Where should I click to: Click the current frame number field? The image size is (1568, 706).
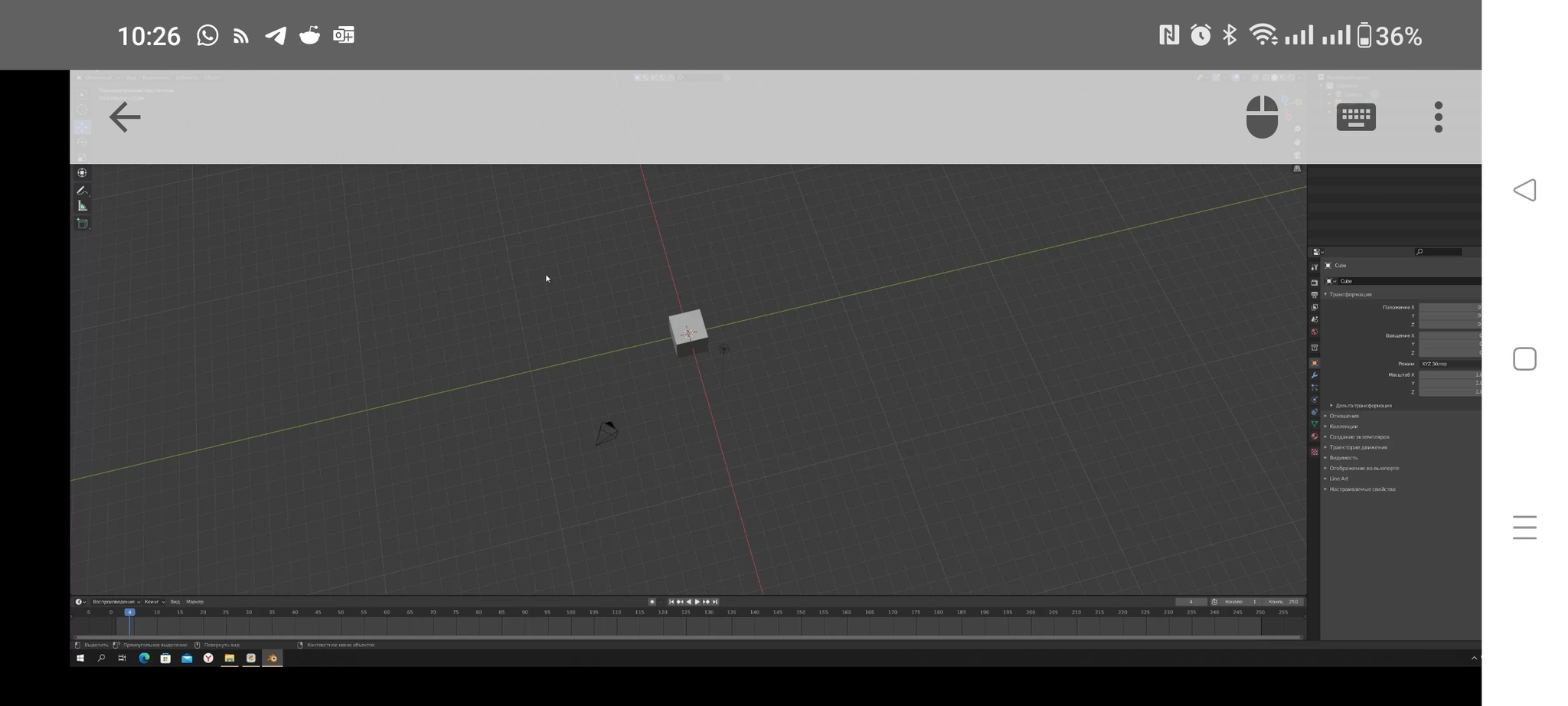coord(1191,602)
